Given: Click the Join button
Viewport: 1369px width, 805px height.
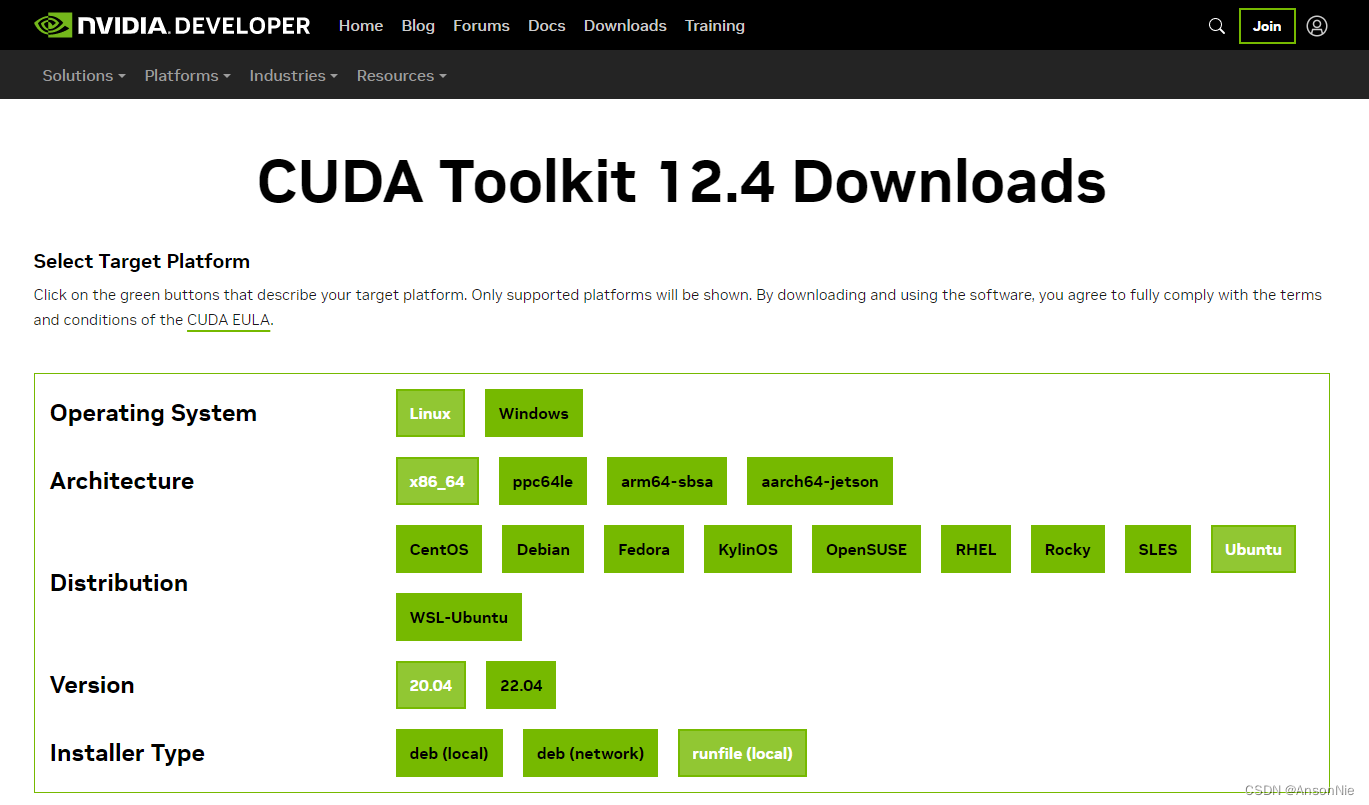Looking at the screenshot, I should pyautogui.click(x=1267, y=26).
